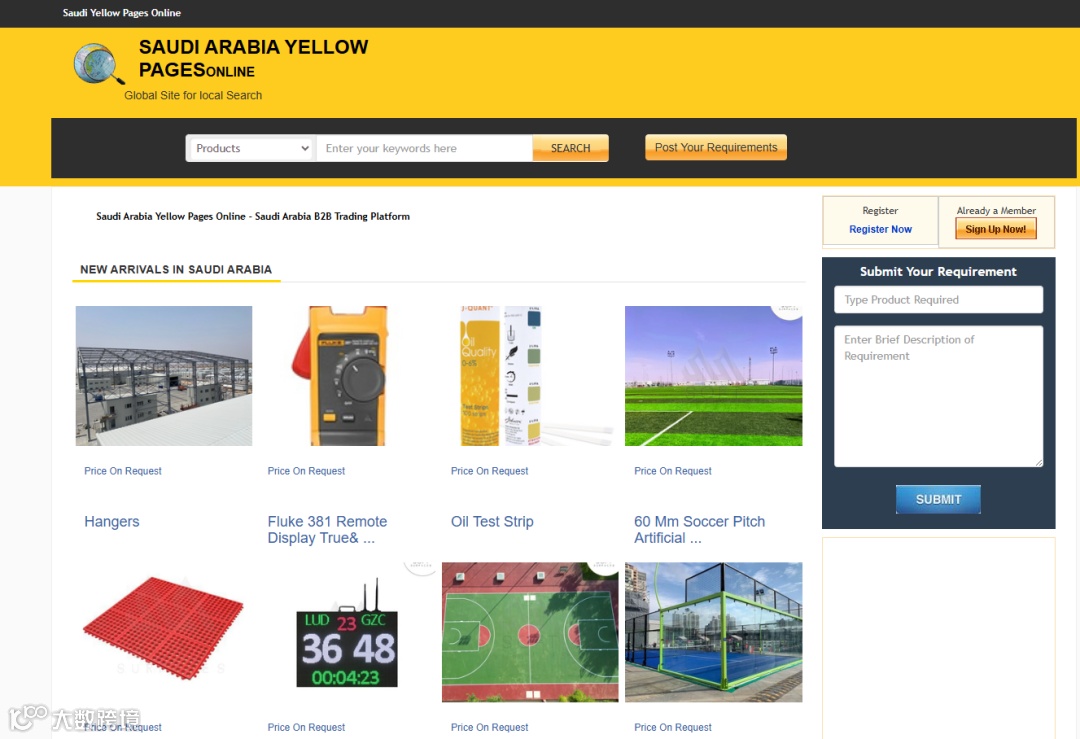
Task: Open the soccer pitch product image
Action: [714, 376]
